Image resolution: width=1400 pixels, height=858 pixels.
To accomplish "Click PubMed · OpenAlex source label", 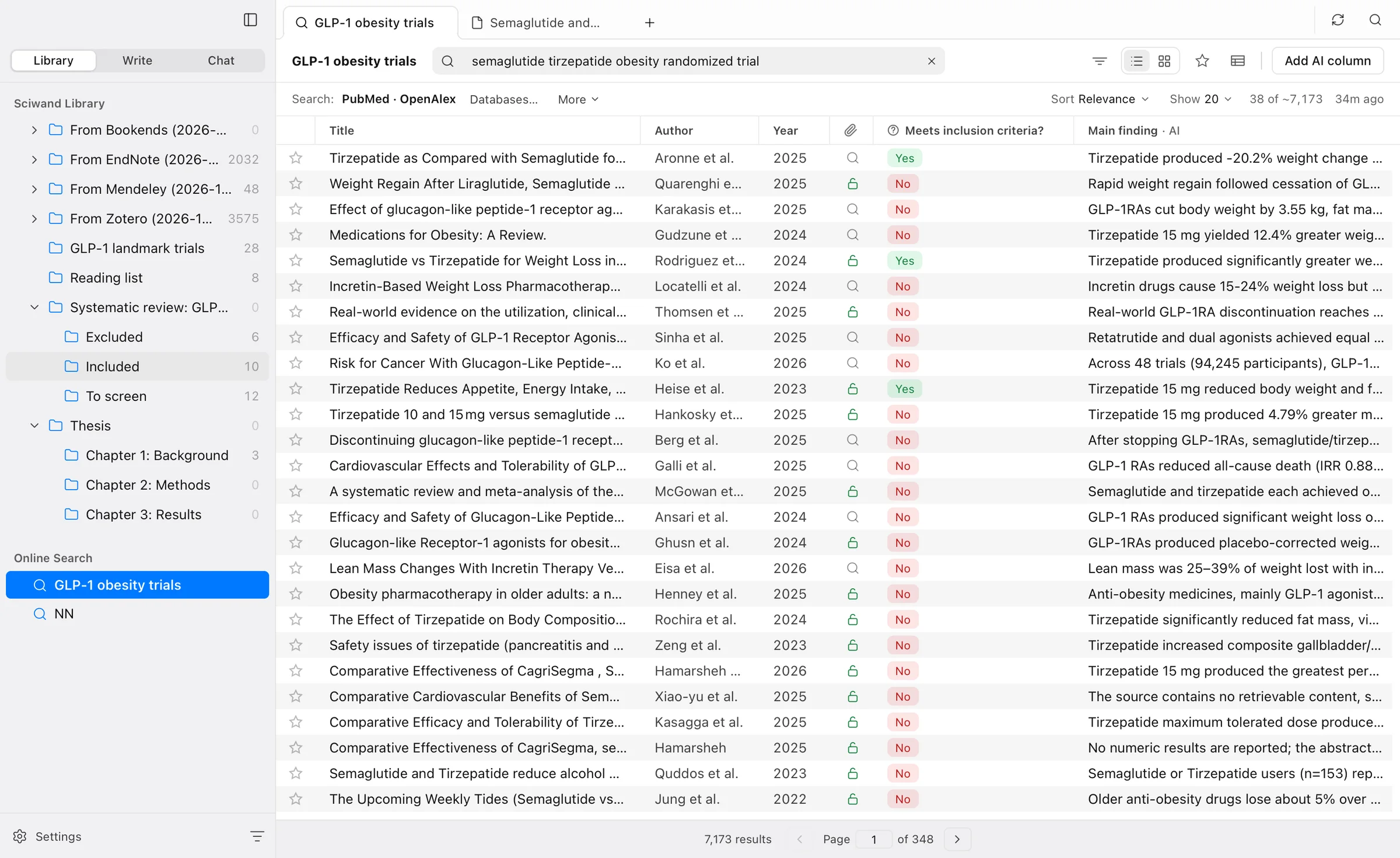I will (x=398, y=99).
